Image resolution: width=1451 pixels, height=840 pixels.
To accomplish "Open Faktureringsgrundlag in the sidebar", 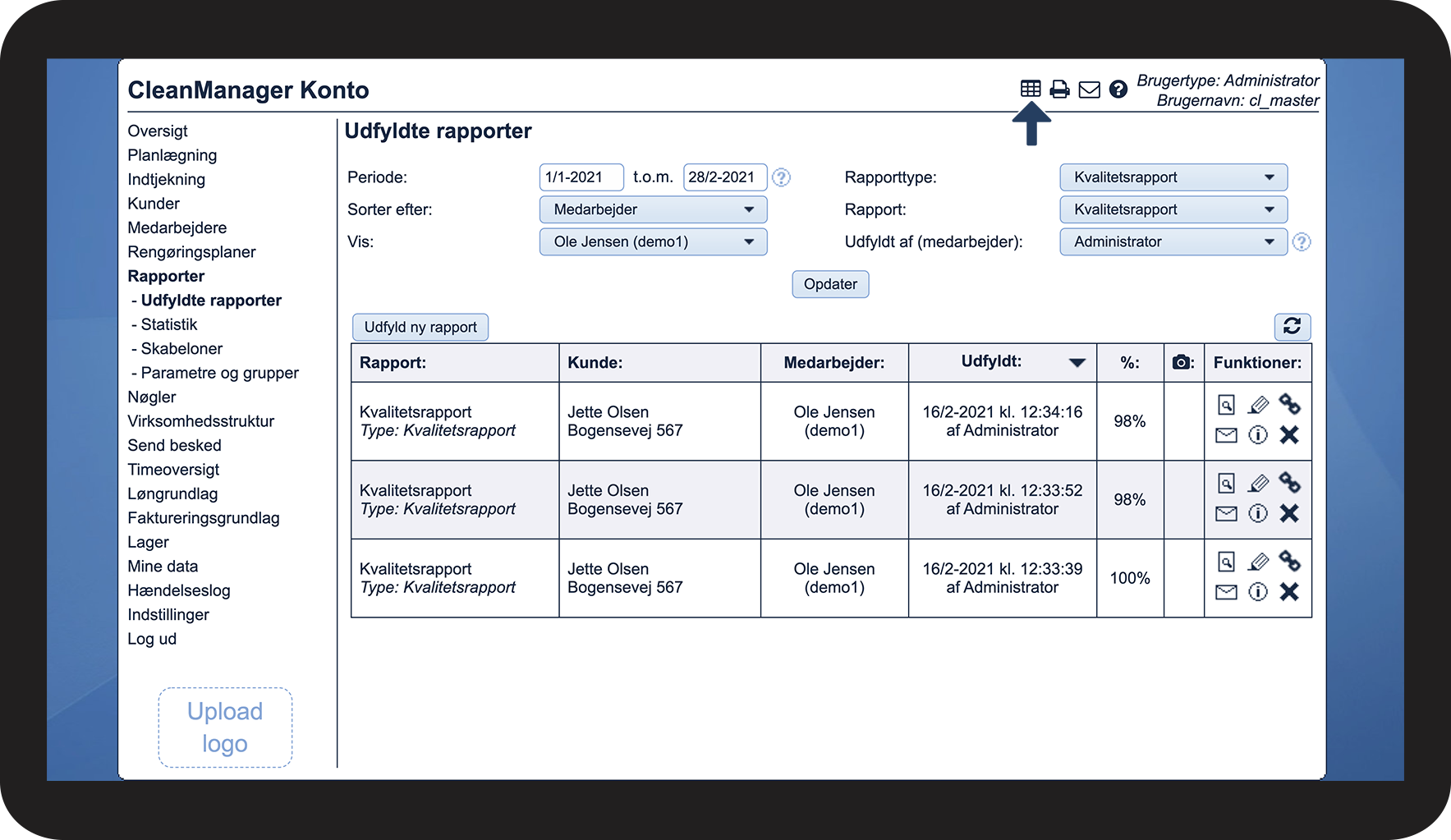I will pos(204,519).
